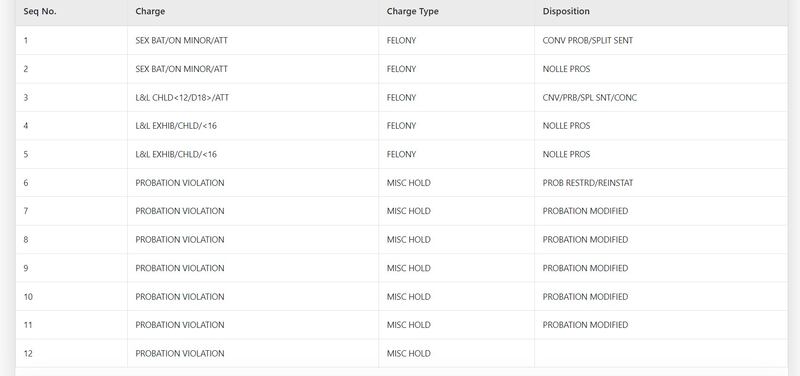
Task: Click the Charge Type column header
Action: point(412,11)
